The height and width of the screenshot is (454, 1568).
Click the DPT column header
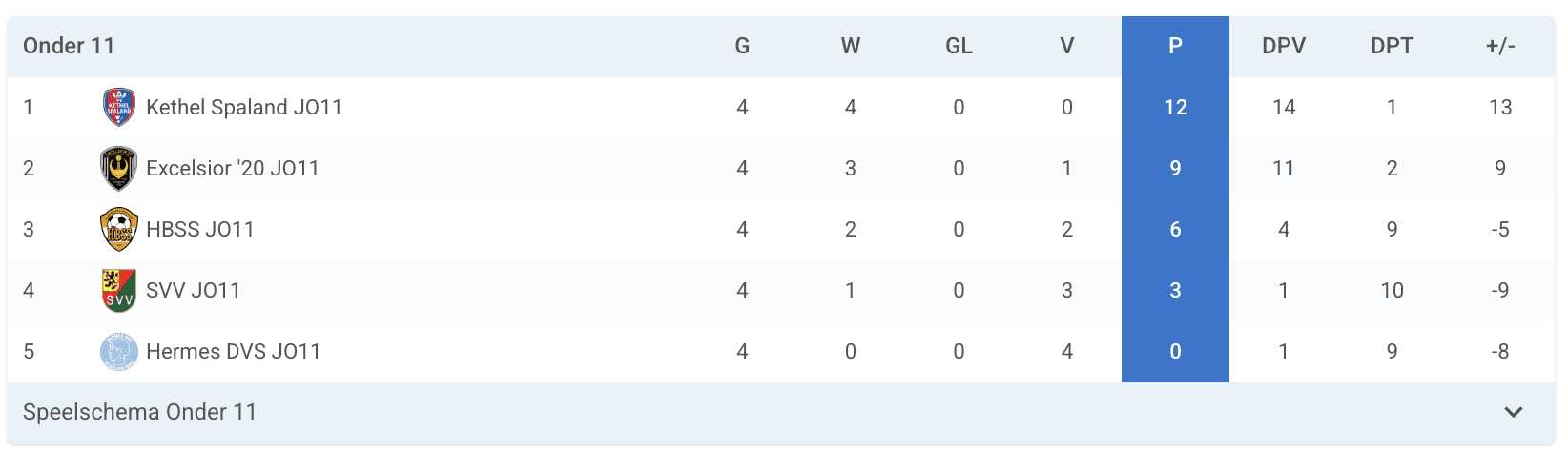click(1392, 46)
